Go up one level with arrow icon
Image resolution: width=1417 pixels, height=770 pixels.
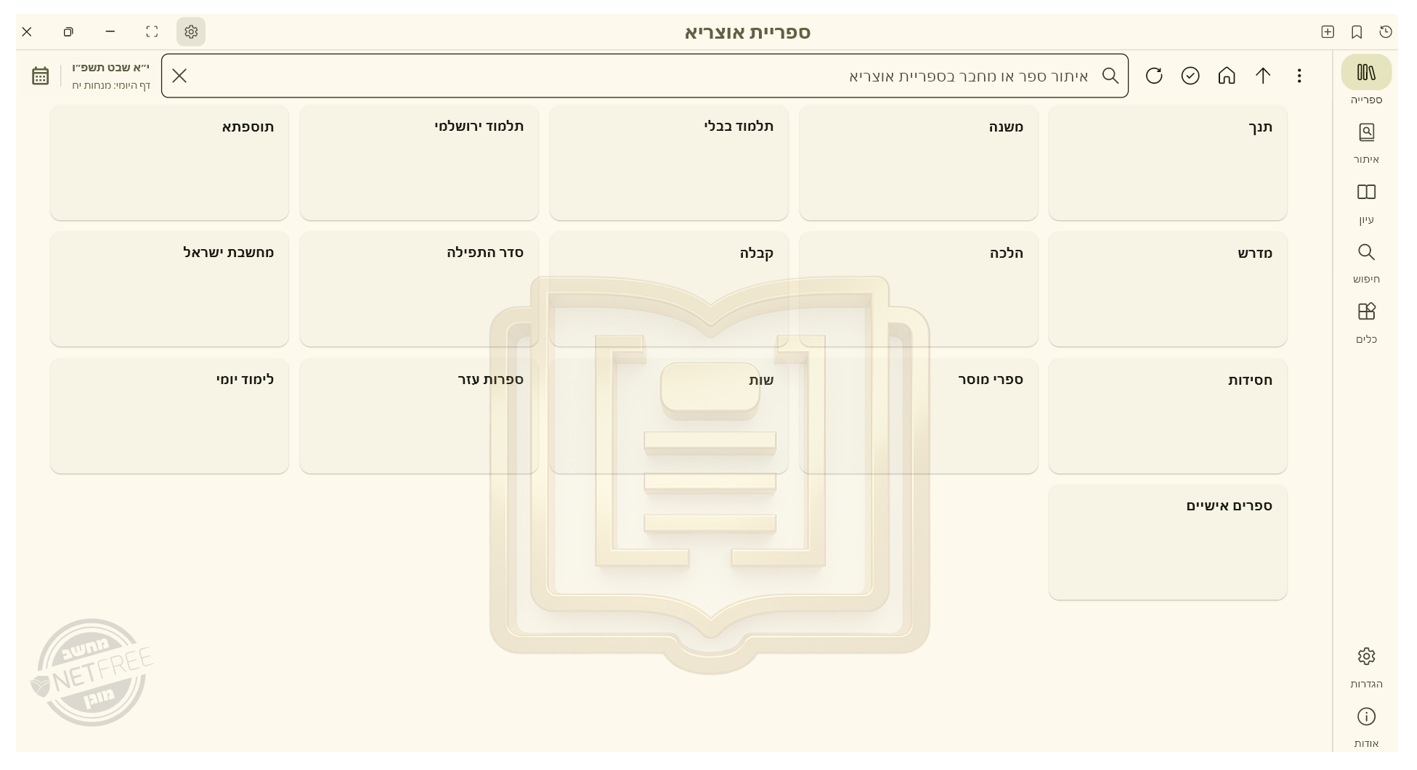tap(1263, 76)
